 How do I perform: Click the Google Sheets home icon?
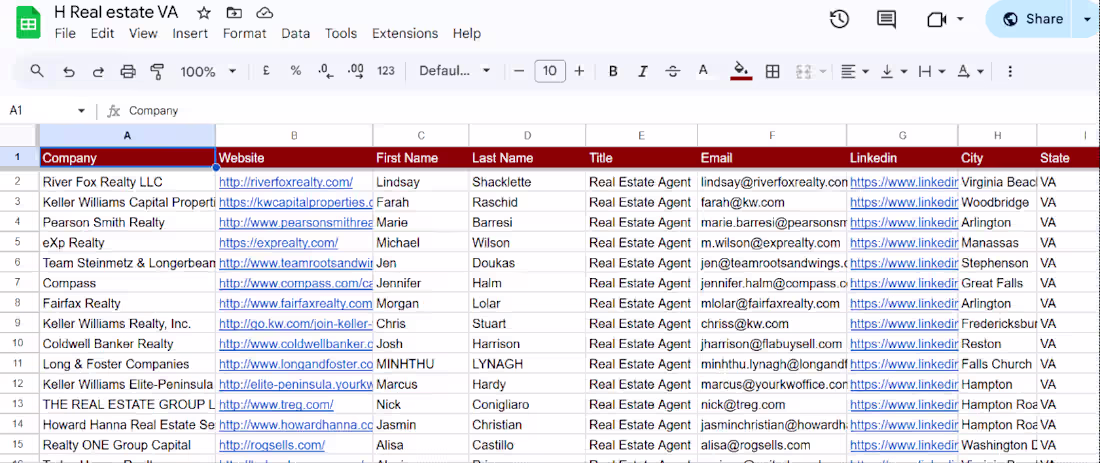point(28,23)
